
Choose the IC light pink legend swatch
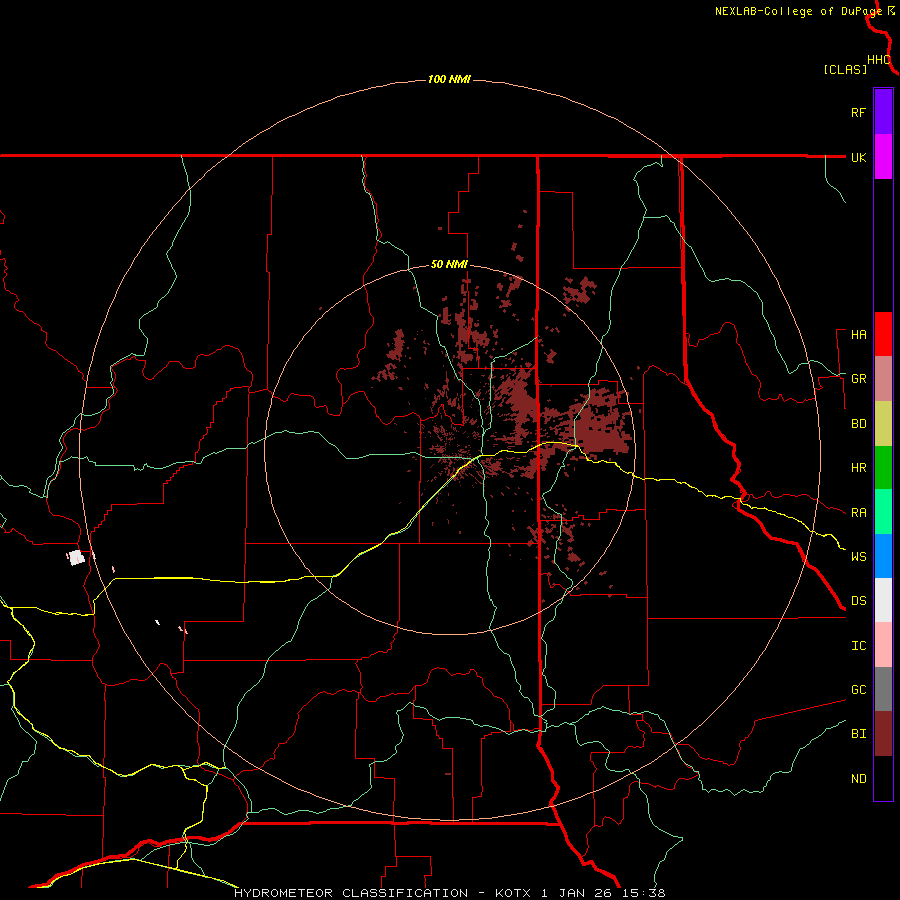point(883,645)
